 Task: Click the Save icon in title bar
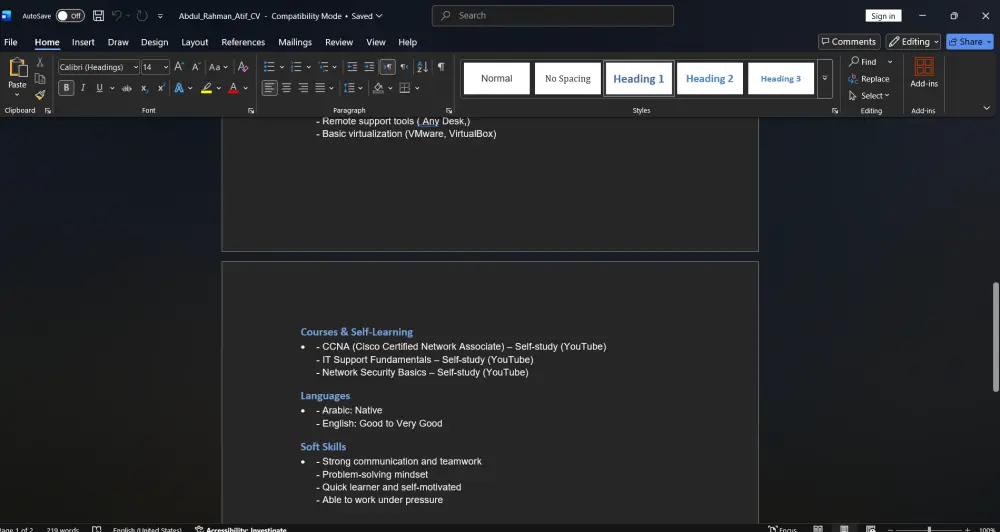coord(98,16)
